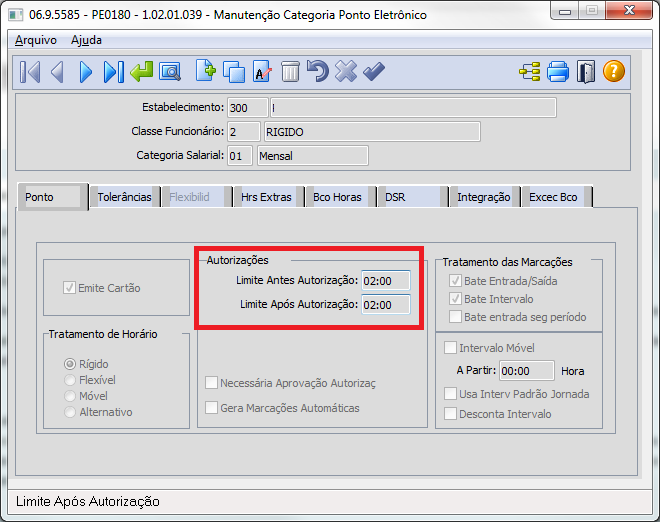Close the Manutenção Categoria Ponto Eletrônico window
Screen dimensions: 660x522
629,11
